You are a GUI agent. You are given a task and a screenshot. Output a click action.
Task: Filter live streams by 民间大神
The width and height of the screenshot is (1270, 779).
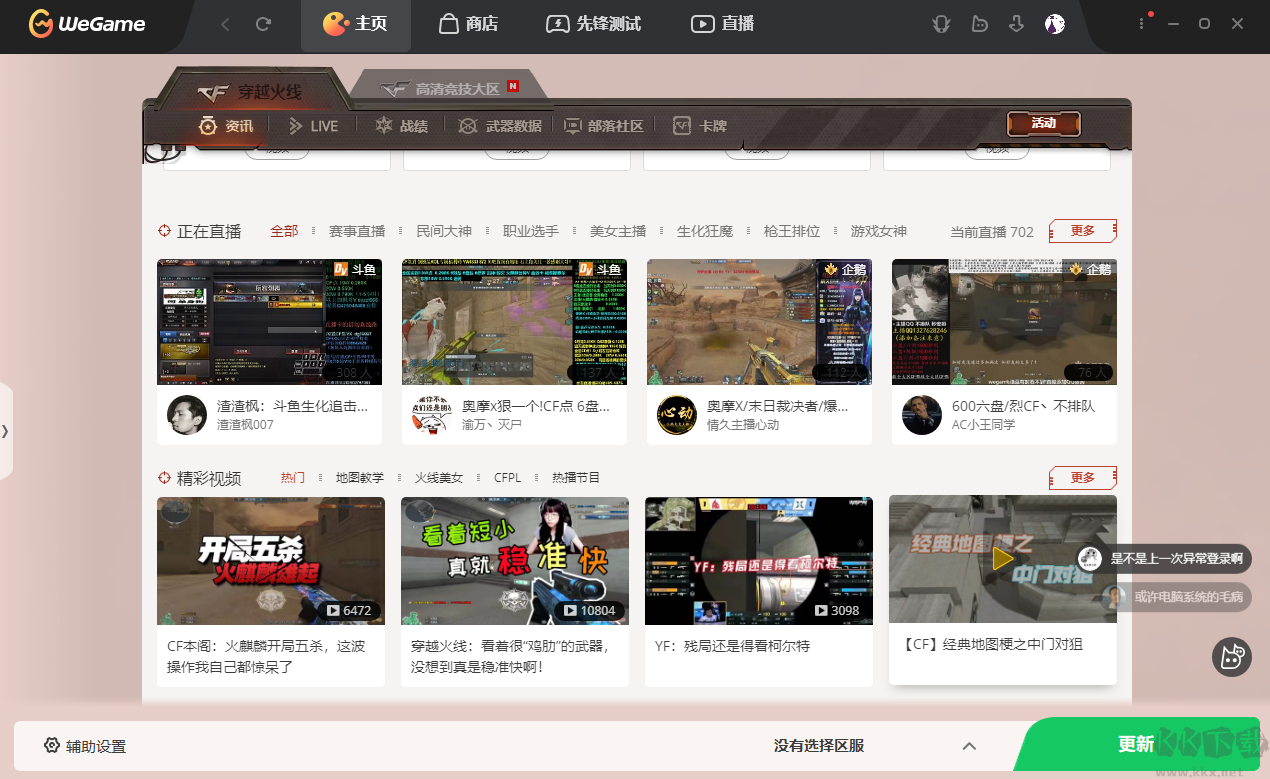point(444,231)
